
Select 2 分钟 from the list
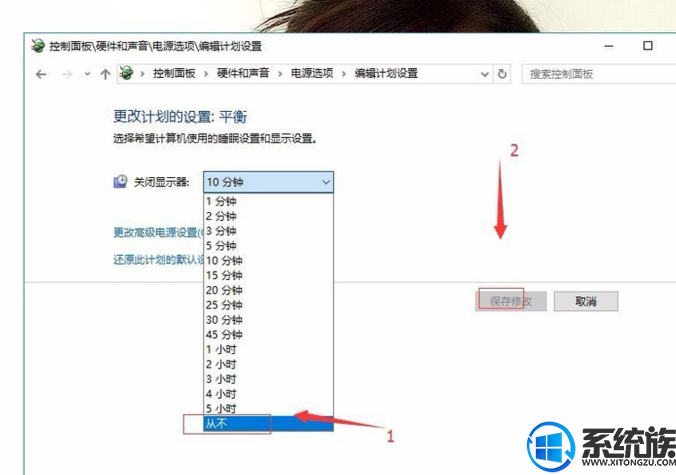pyautogui.click(x=268, y=216)
